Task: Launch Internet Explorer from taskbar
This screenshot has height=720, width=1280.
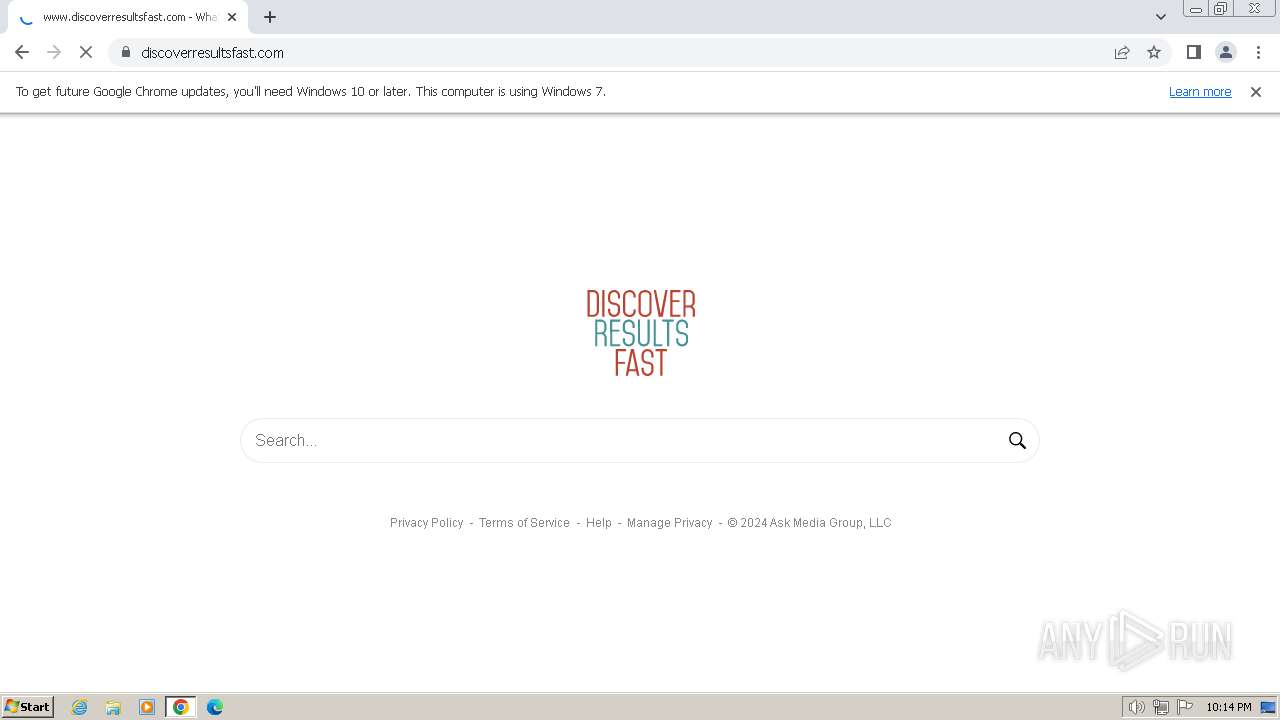Action: coord(80,707)
